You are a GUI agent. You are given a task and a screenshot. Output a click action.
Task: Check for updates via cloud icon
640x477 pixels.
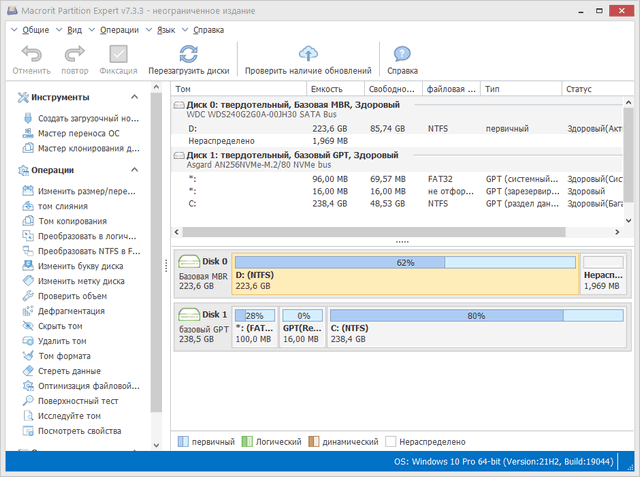click(x=308, y=55)
